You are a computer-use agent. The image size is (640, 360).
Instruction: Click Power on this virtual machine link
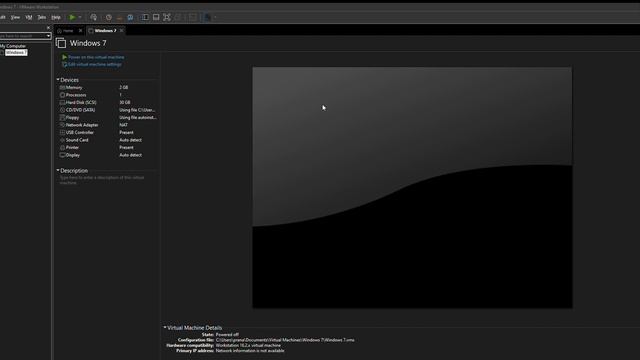96,57
